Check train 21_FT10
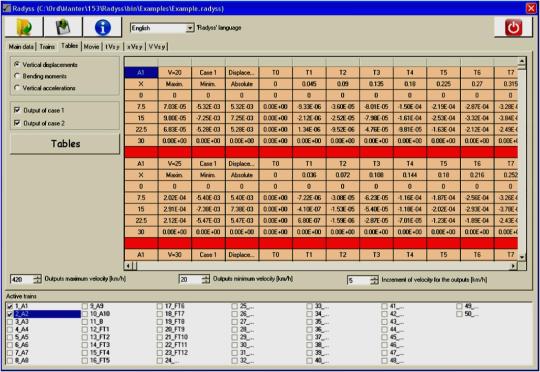Screen dimensions: 540x372 click(x=159, y=337)
